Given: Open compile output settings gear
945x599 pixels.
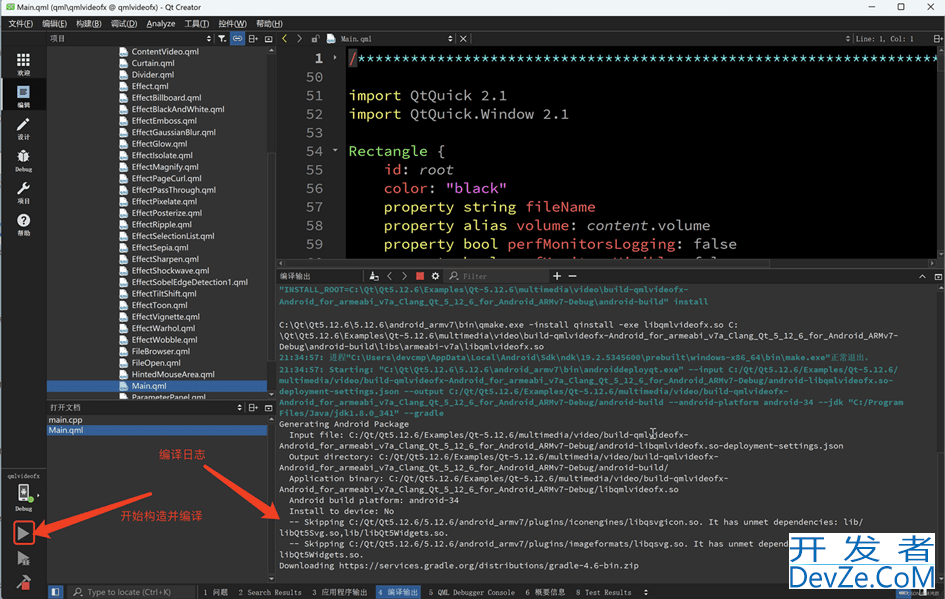Looking at the screenshot, I should click(x=435, y=276).
